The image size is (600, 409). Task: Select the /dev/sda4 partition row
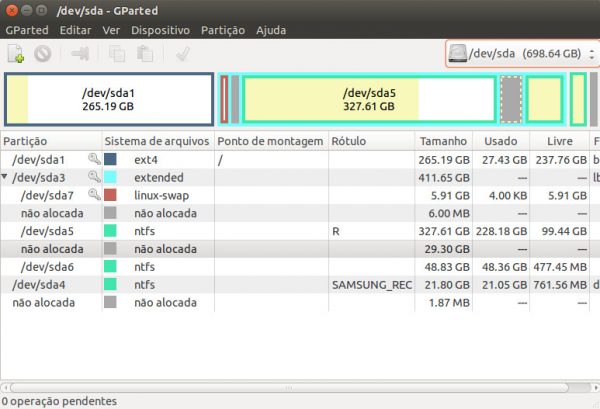tap(300, 285)
